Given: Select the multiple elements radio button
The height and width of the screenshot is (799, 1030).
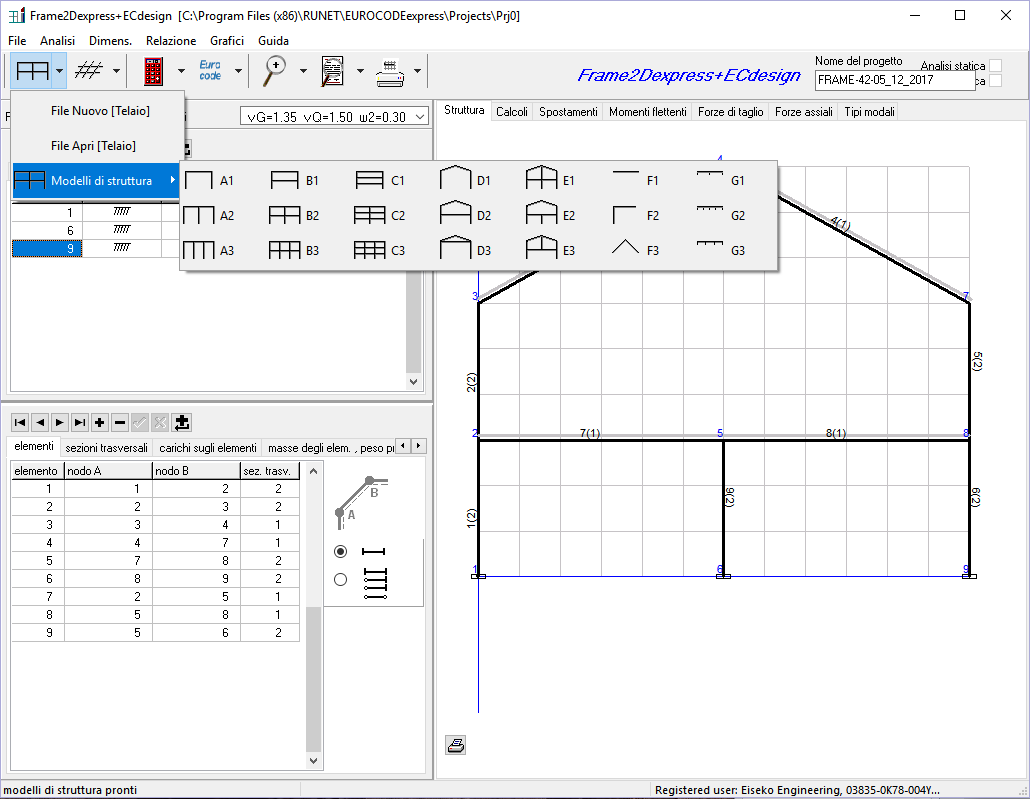Looking at the screenshot, I should point(340,580).
